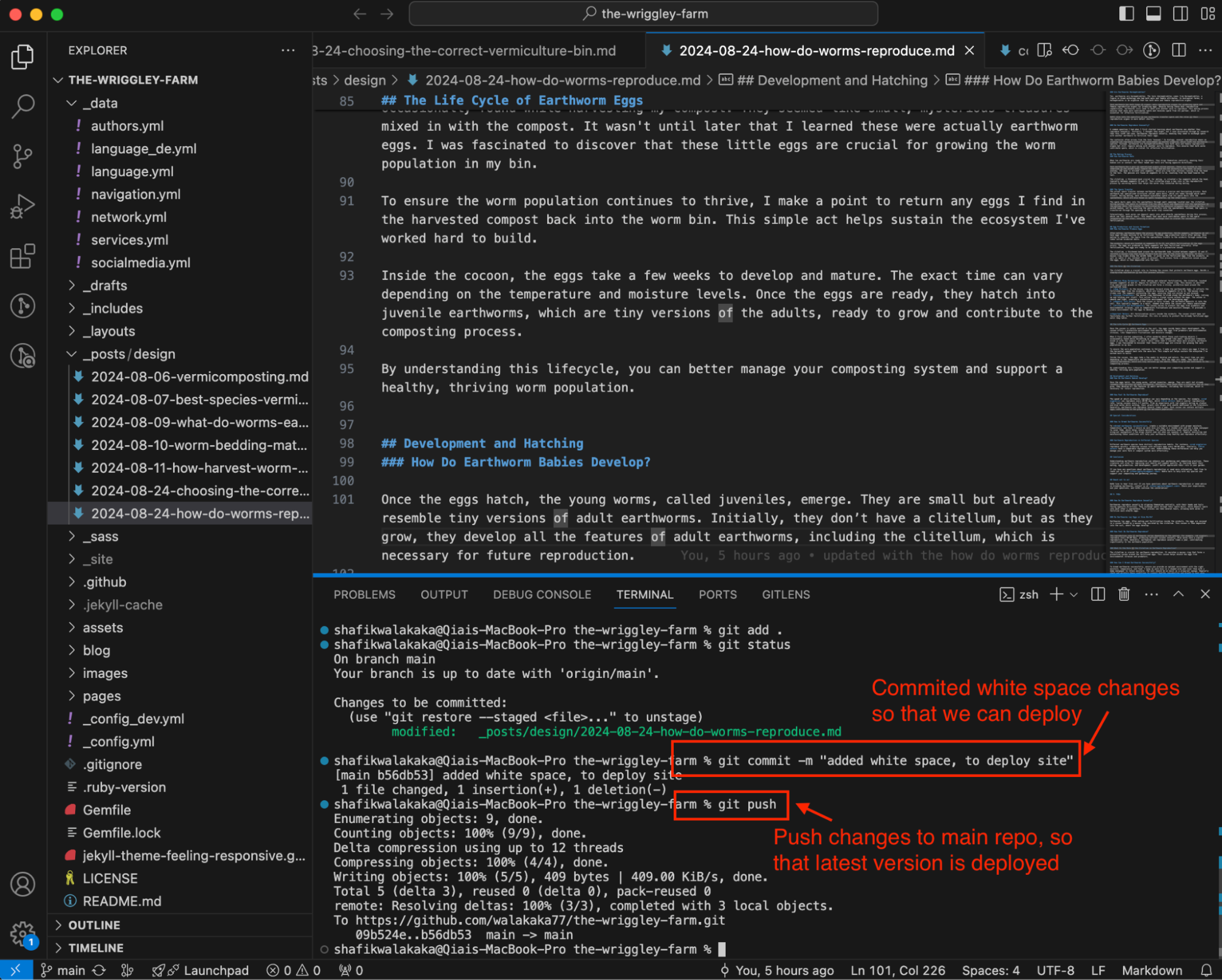The image size is (1222, 980).
Task: Toggle the secondary side bar layout icon
Action: [x=1180, y=13]
